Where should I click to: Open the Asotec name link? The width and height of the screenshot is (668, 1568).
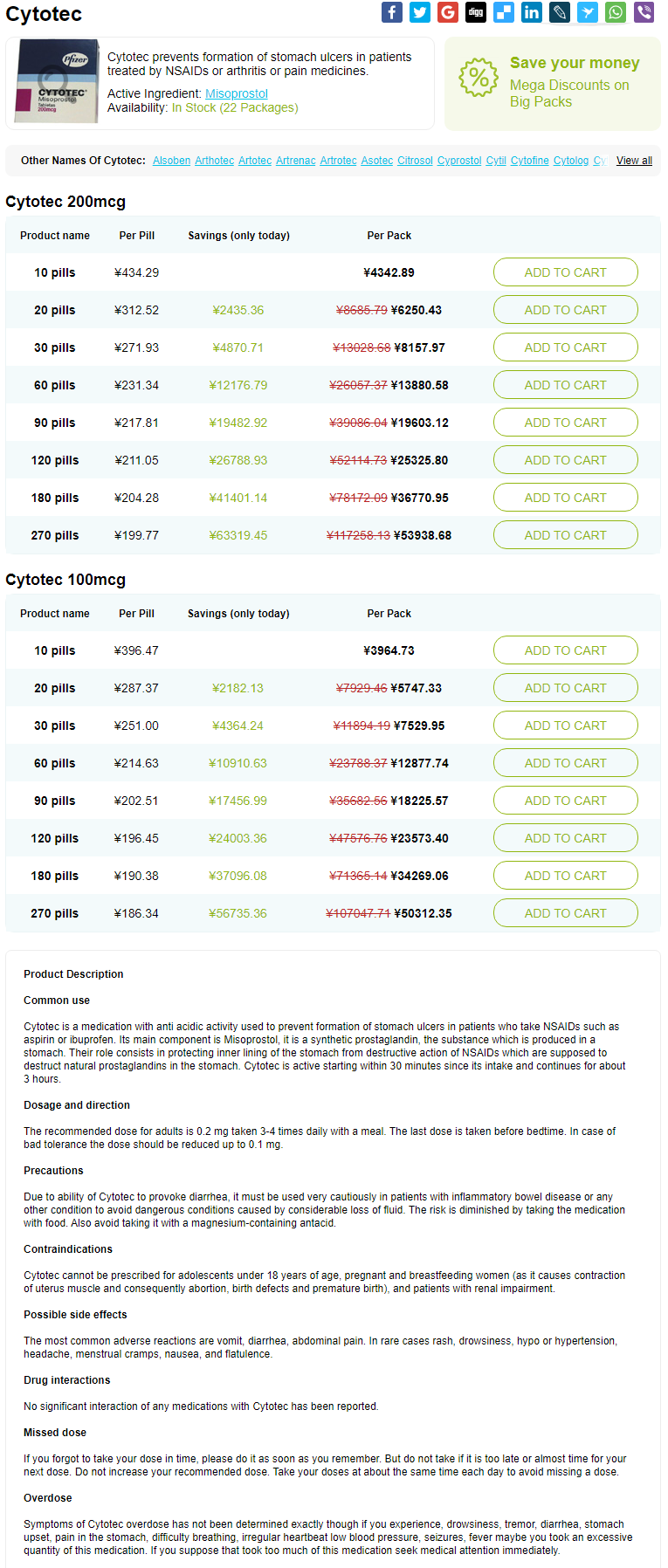377,161
